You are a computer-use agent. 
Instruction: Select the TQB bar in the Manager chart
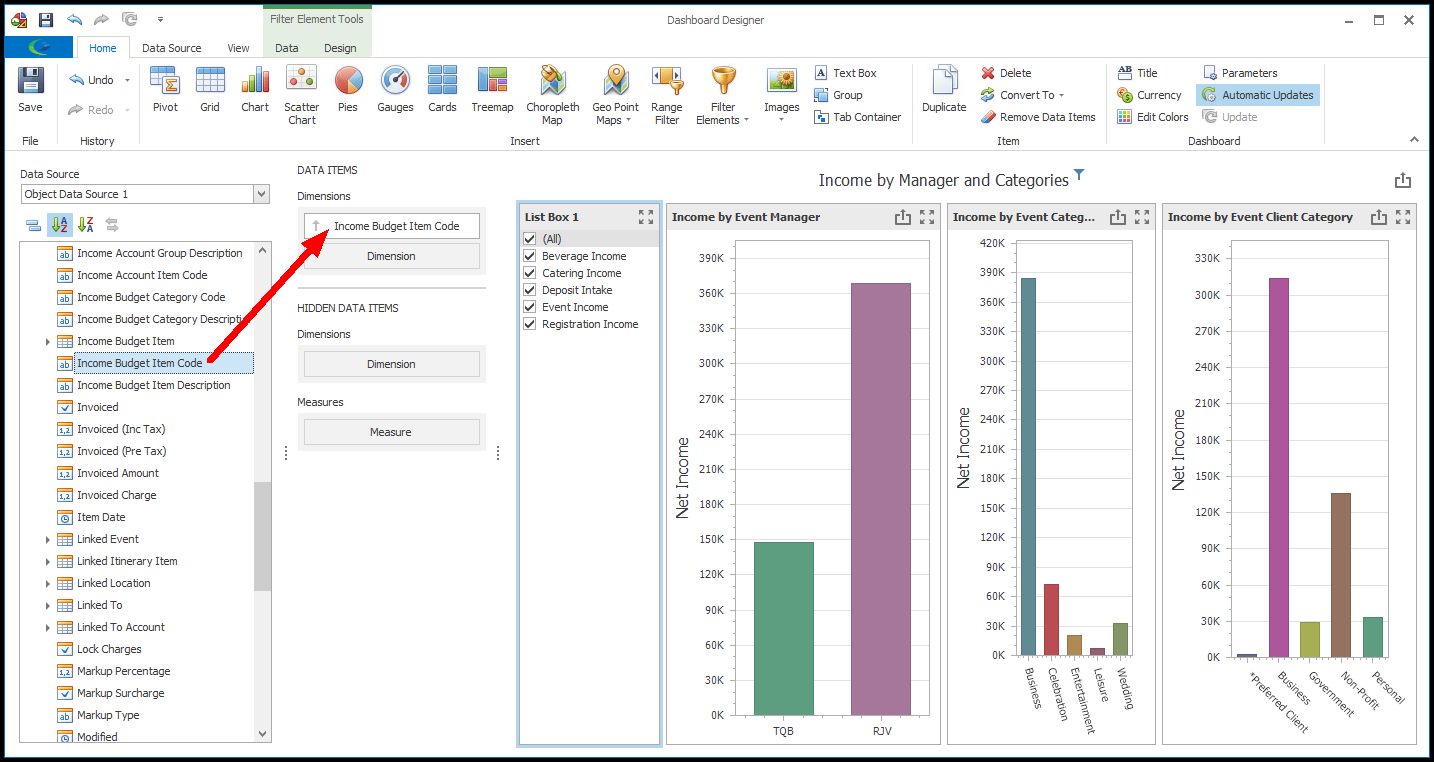[x=784, y=629]
